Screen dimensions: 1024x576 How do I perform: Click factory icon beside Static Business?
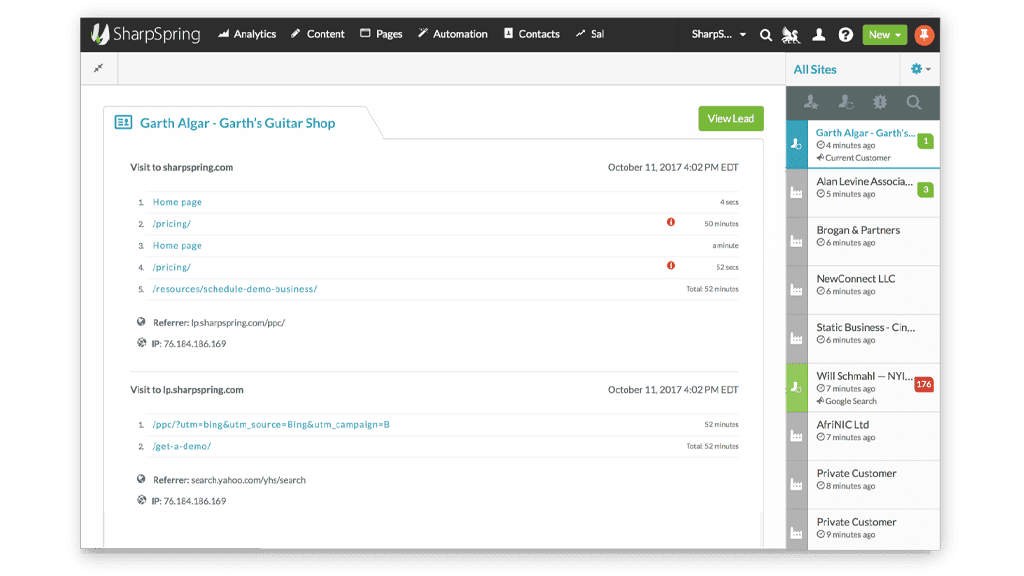tap(797, 339)
